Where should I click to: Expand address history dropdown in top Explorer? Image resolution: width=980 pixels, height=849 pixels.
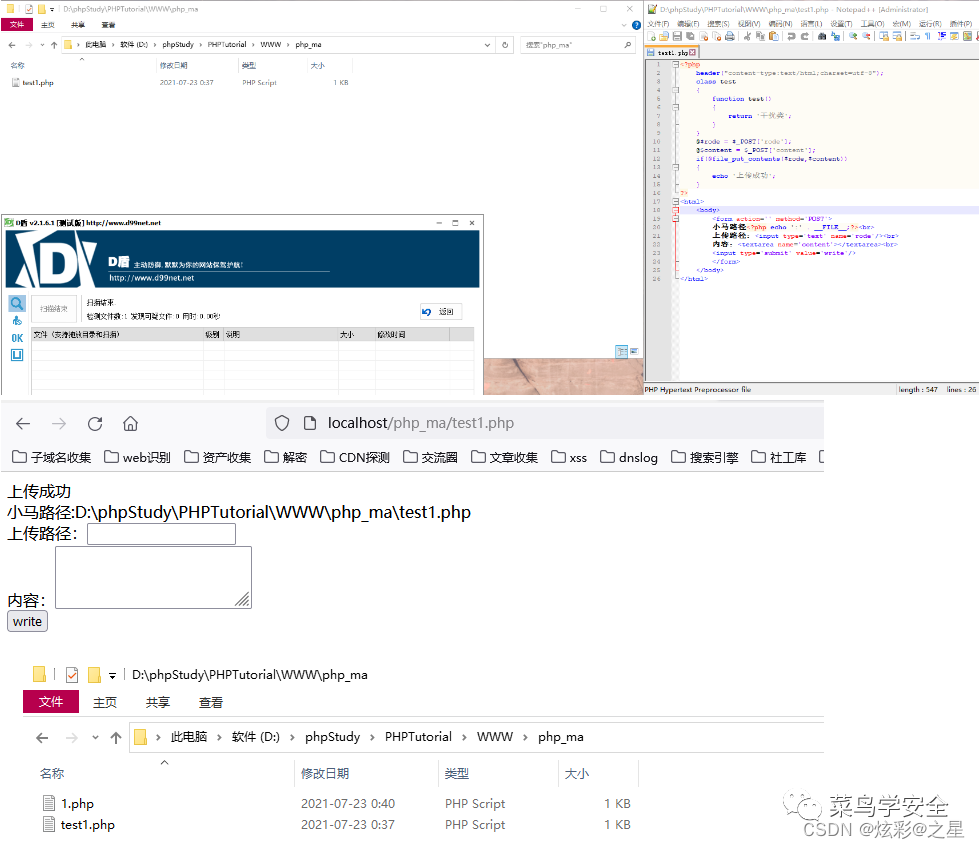point(487,45)
